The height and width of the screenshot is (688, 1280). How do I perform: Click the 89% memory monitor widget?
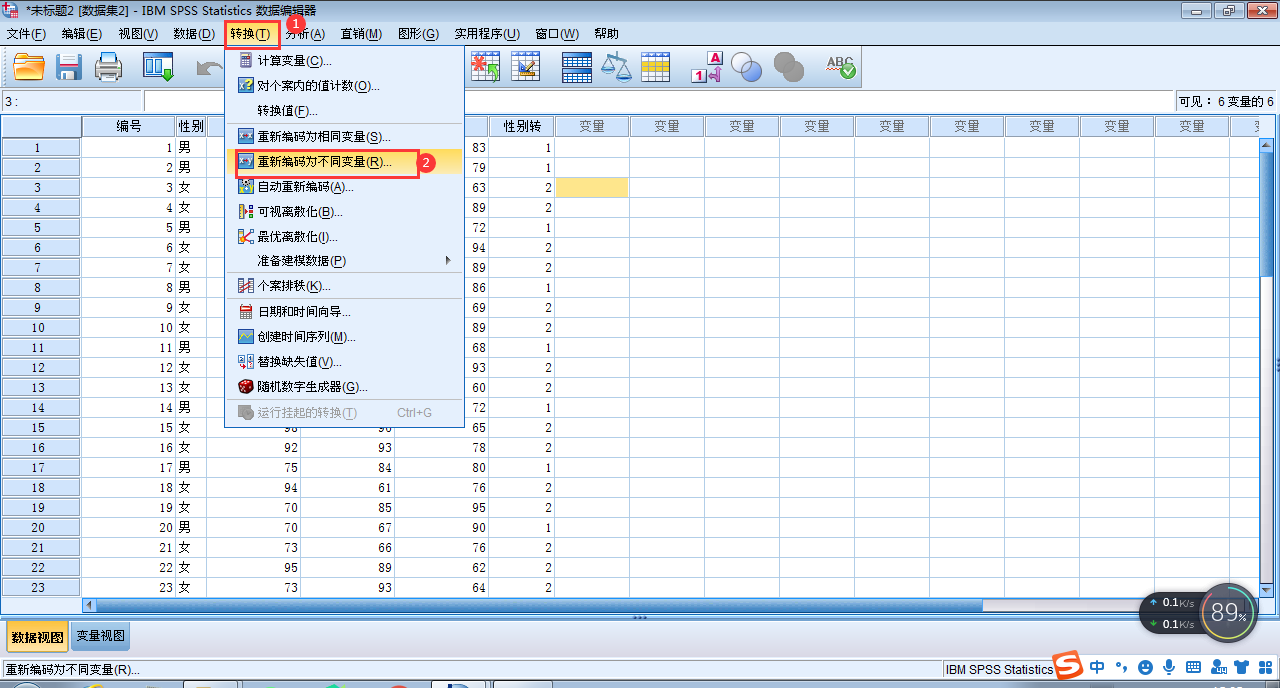pos(1228,612)
